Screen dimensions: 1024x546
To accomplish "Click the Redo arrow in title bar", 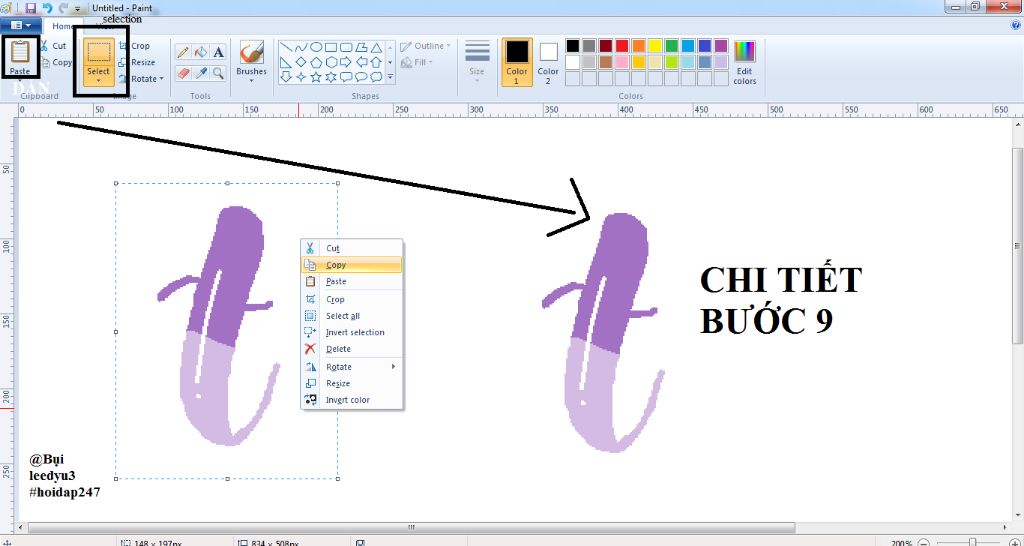I will pyautogui.click(x=63, y=8).
